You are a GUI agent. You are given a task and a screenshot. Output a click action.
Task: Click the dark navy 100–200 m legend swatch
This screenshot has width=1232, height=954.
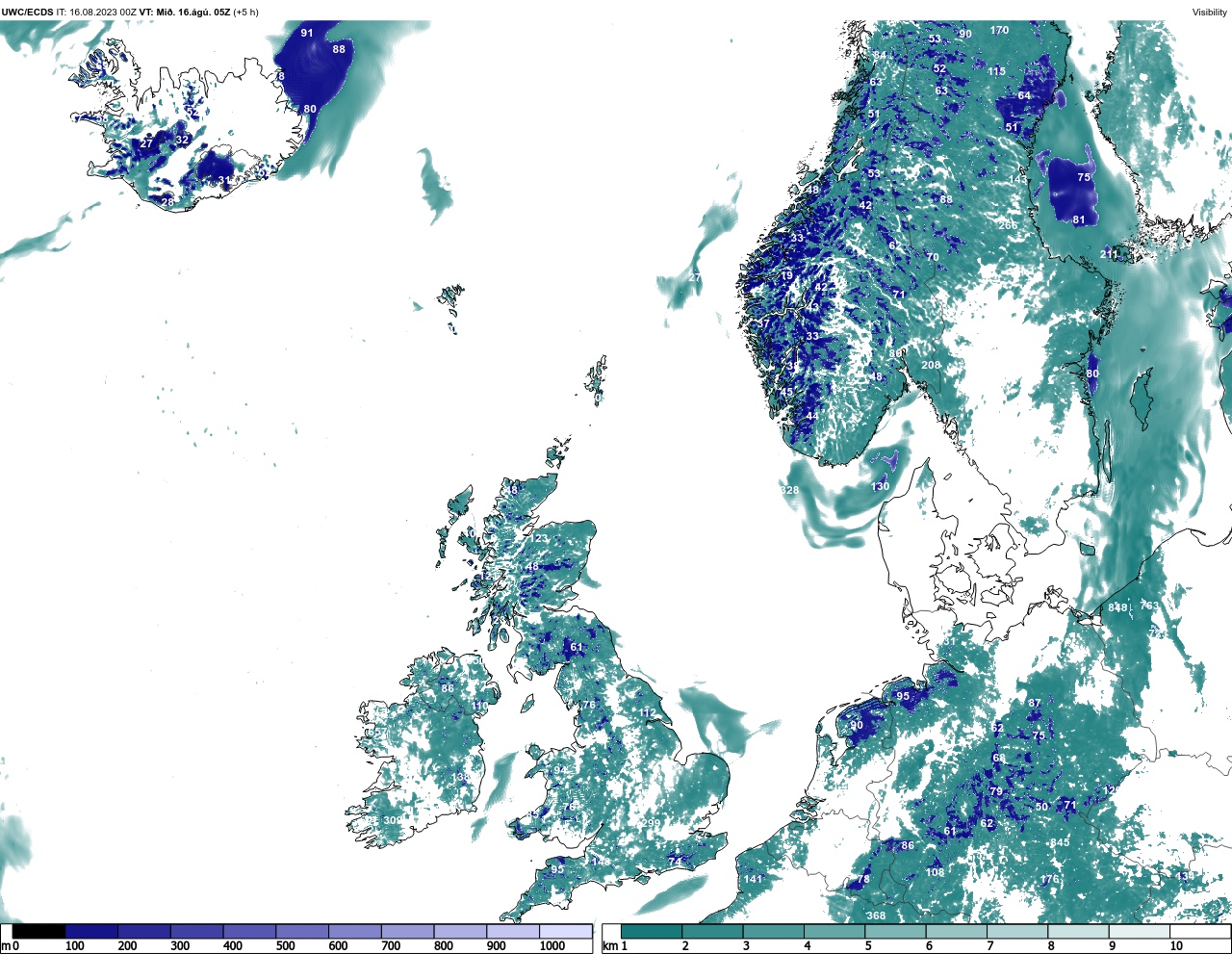(x=91, y=932)
